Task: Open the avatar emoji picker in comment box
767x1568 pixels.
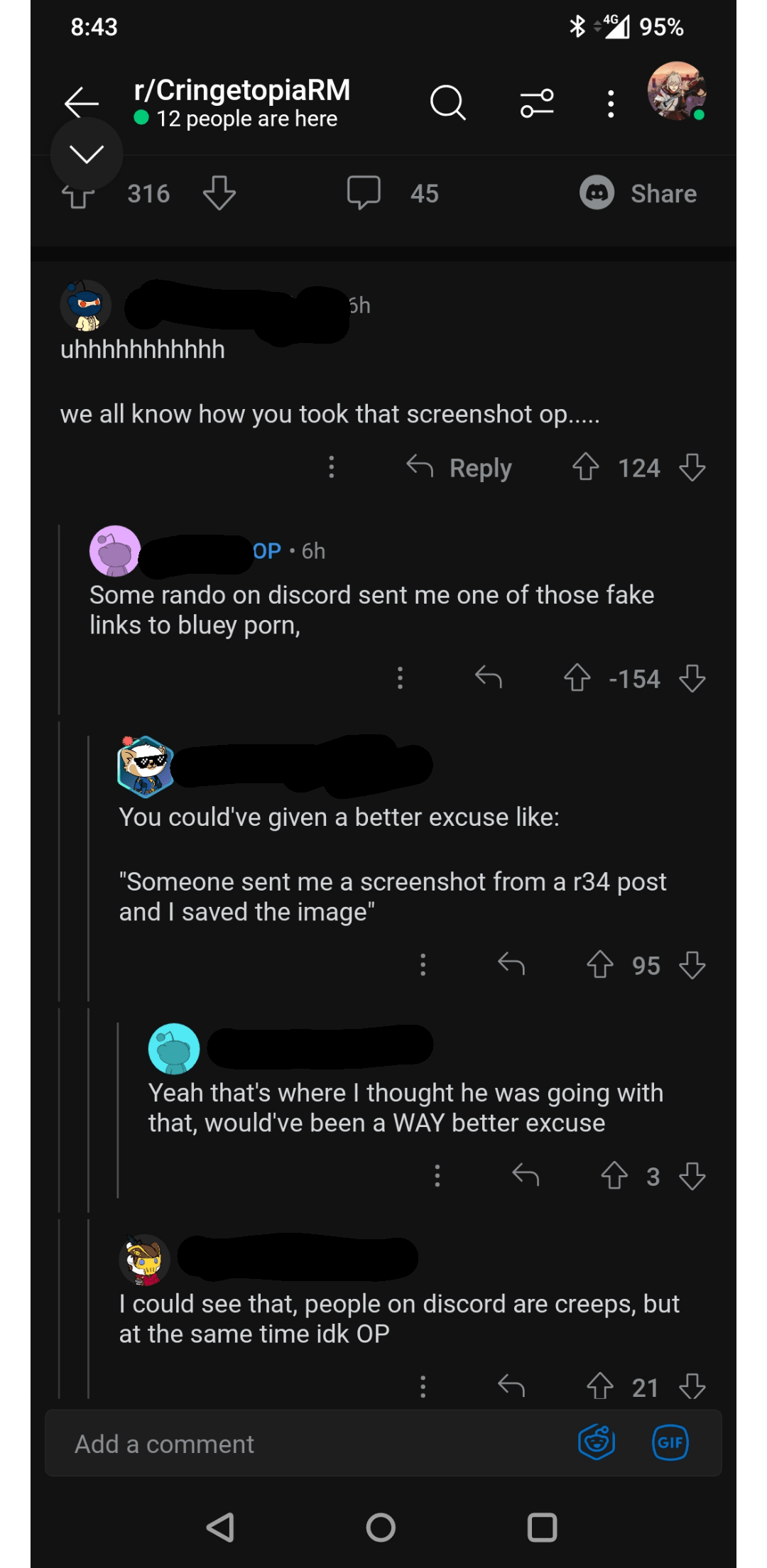Action: point(597,1442)
